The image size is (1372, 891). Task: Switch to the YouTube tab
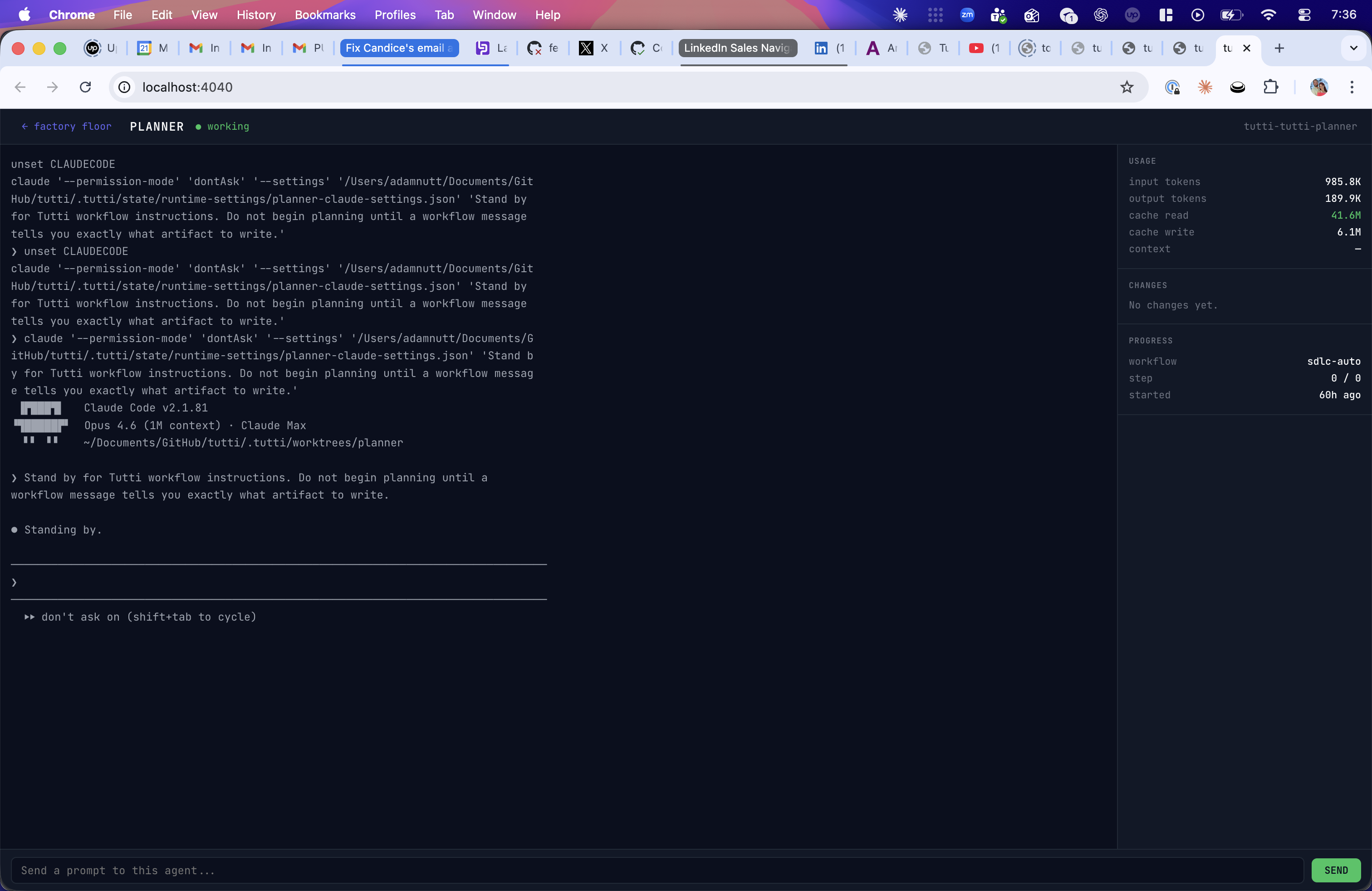click(985, 48)
